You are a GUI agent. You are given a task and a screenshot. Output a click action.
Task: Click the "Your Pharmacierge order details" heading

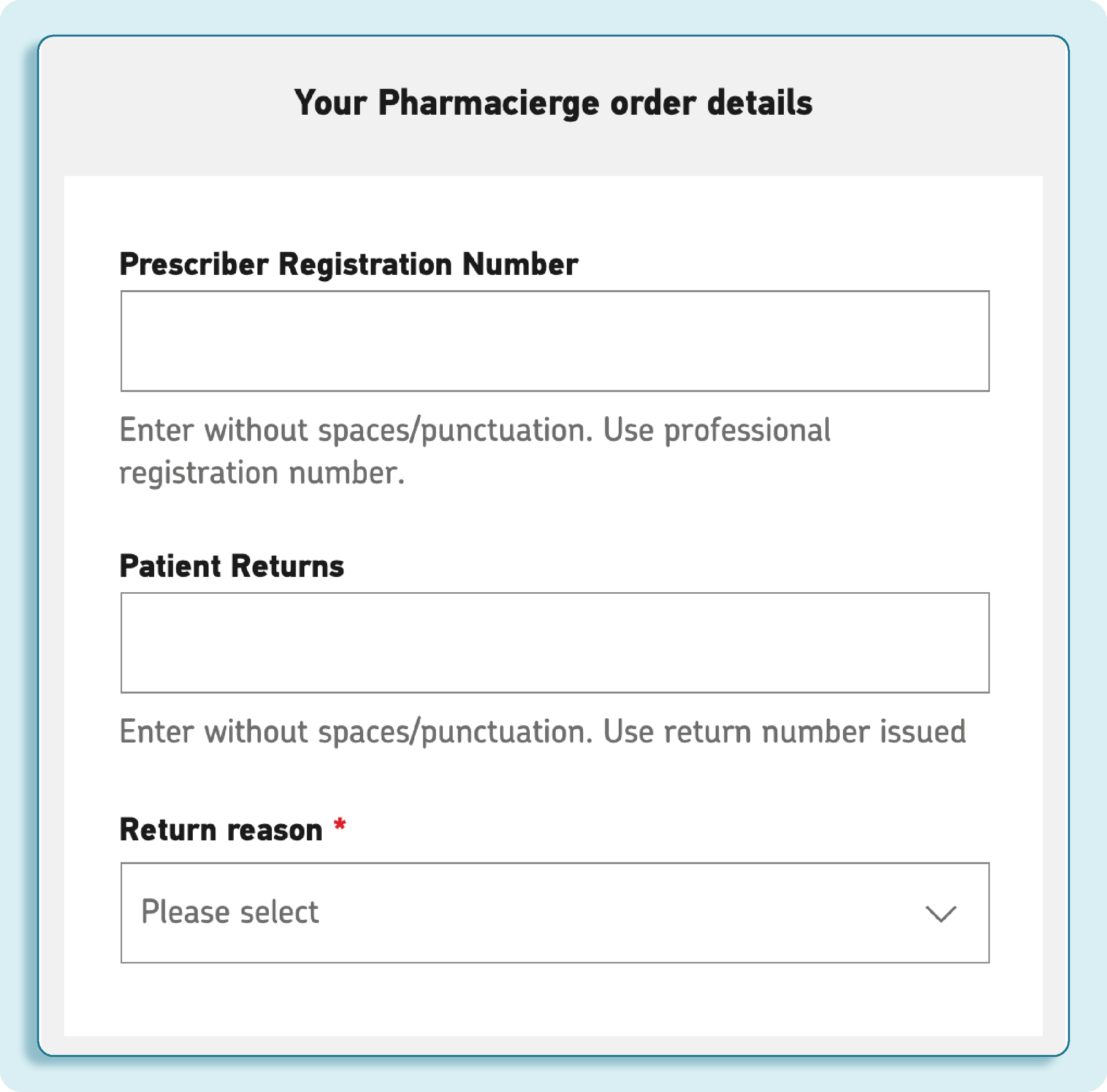pos(553,103)
